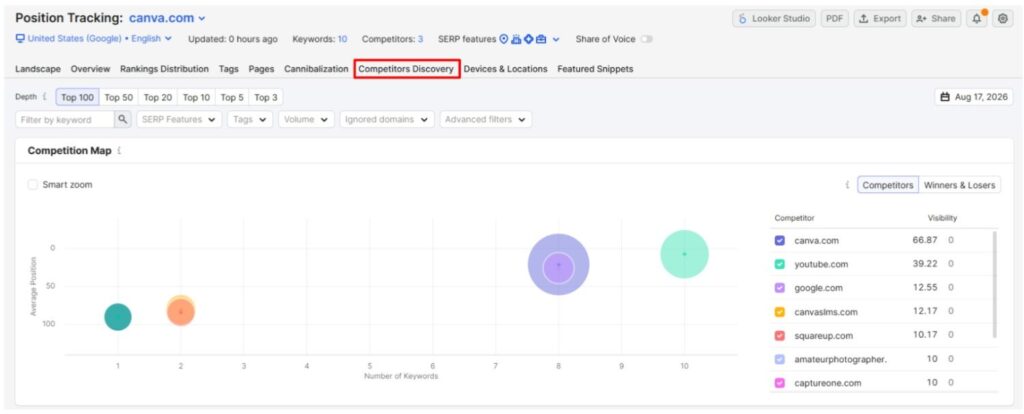Select the Competitors view button
The width and height of the screenshot is (1024, 414).
pyautogui.click(x=888, y=185)
